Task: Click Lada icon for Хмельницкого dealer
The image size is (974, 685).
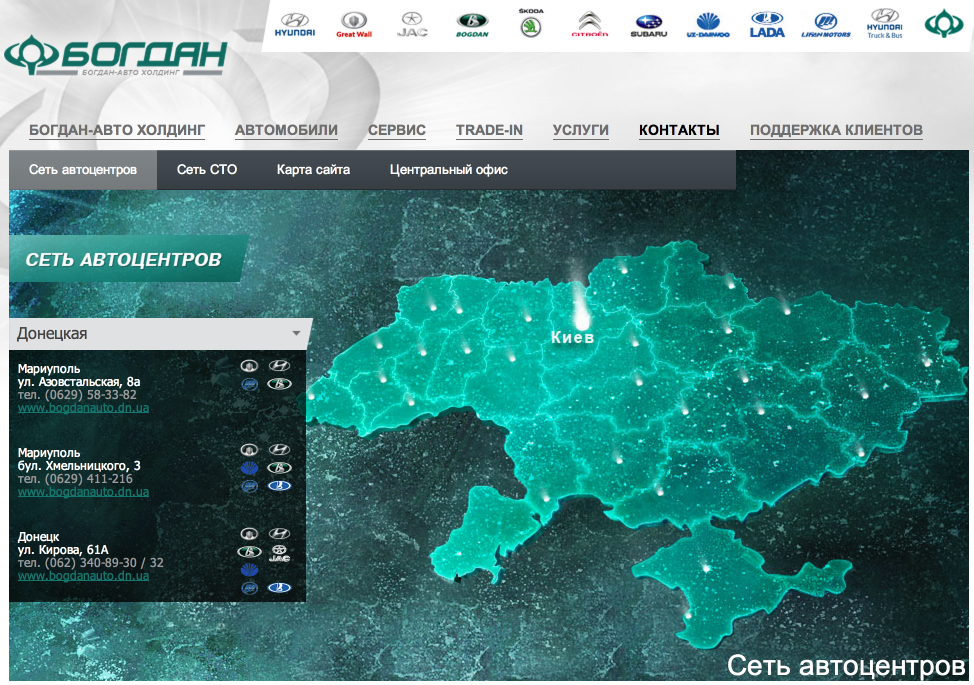Action: 279,486
